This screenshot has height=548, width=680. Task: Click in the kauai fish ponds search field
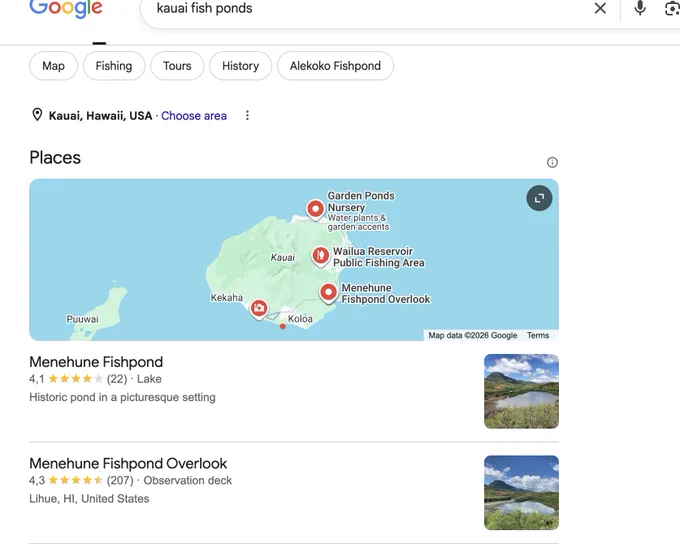[x=364, y=9]
